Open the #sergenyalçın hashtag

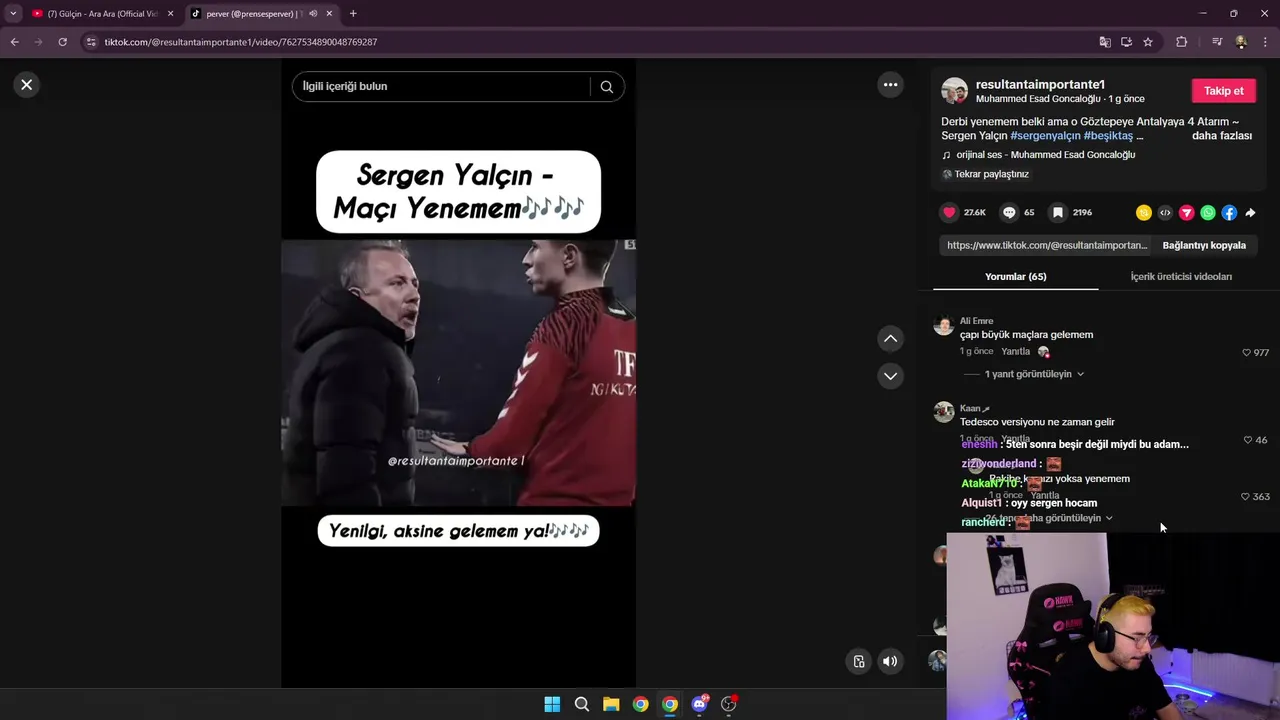coord(1045,136)
